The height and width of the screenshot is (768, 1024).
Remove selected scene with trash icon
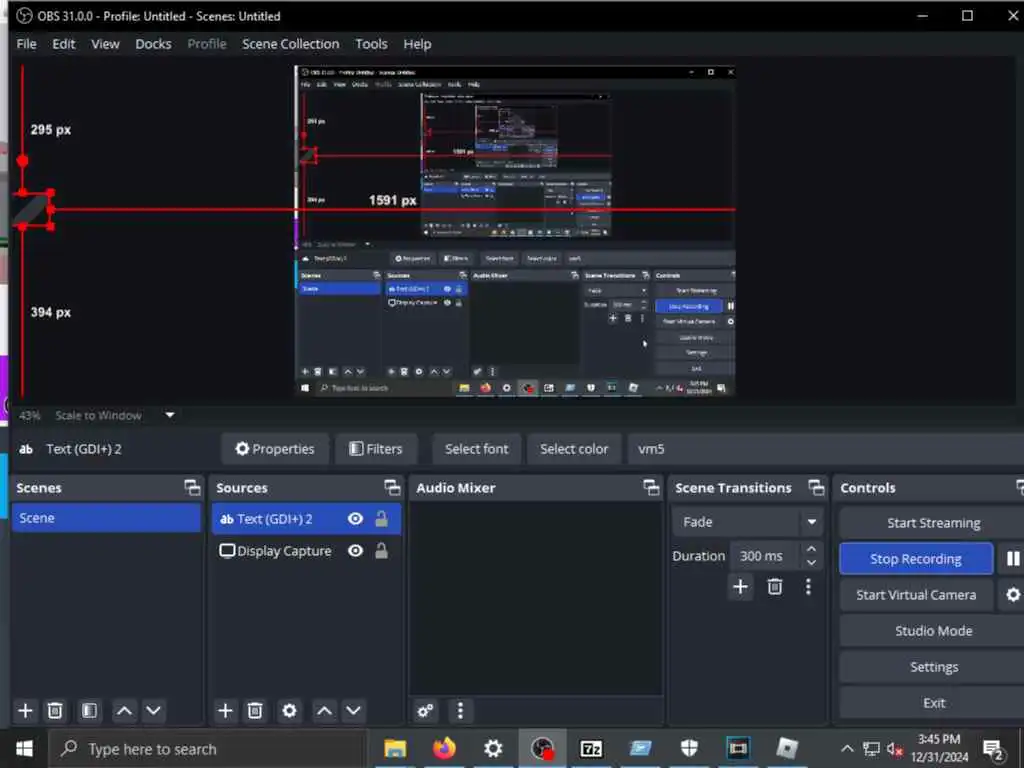click(x=56, y=711)
